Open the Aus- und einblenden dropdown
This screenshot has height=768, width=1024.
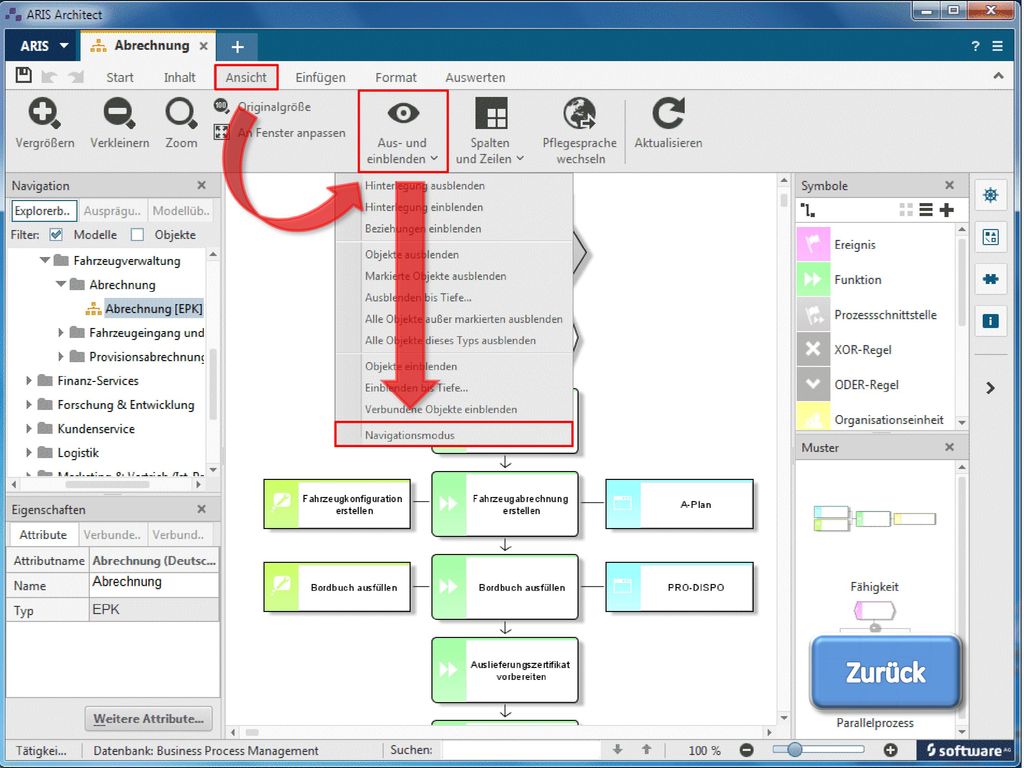(403, 131)
